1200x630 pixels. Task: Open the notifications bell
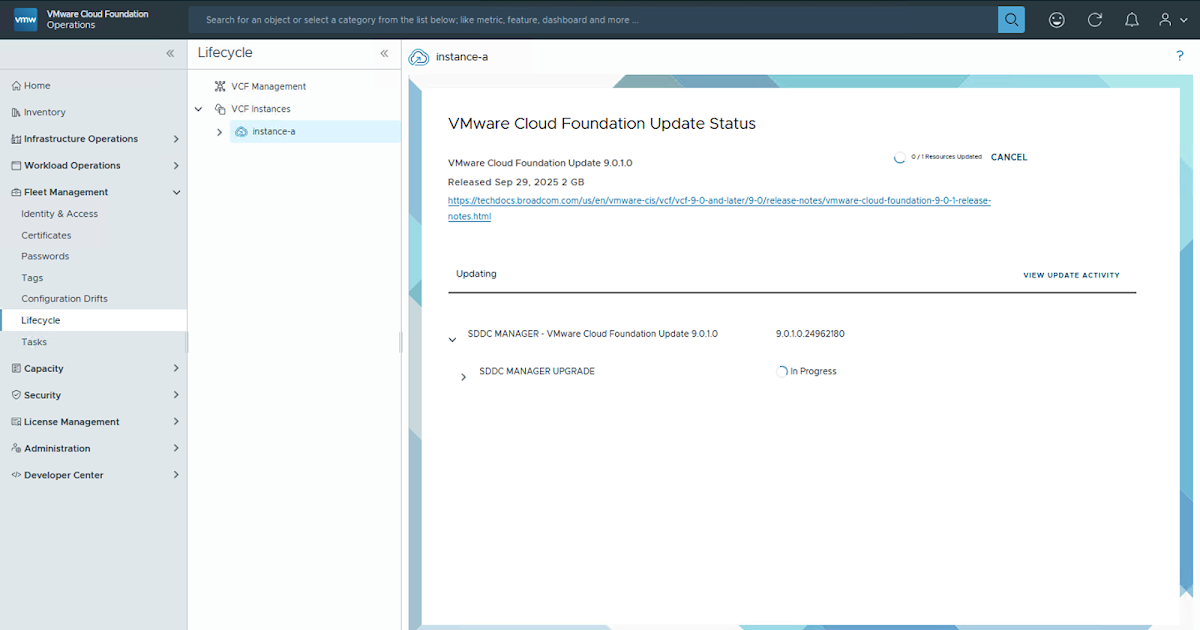[x=1132, y=20]
